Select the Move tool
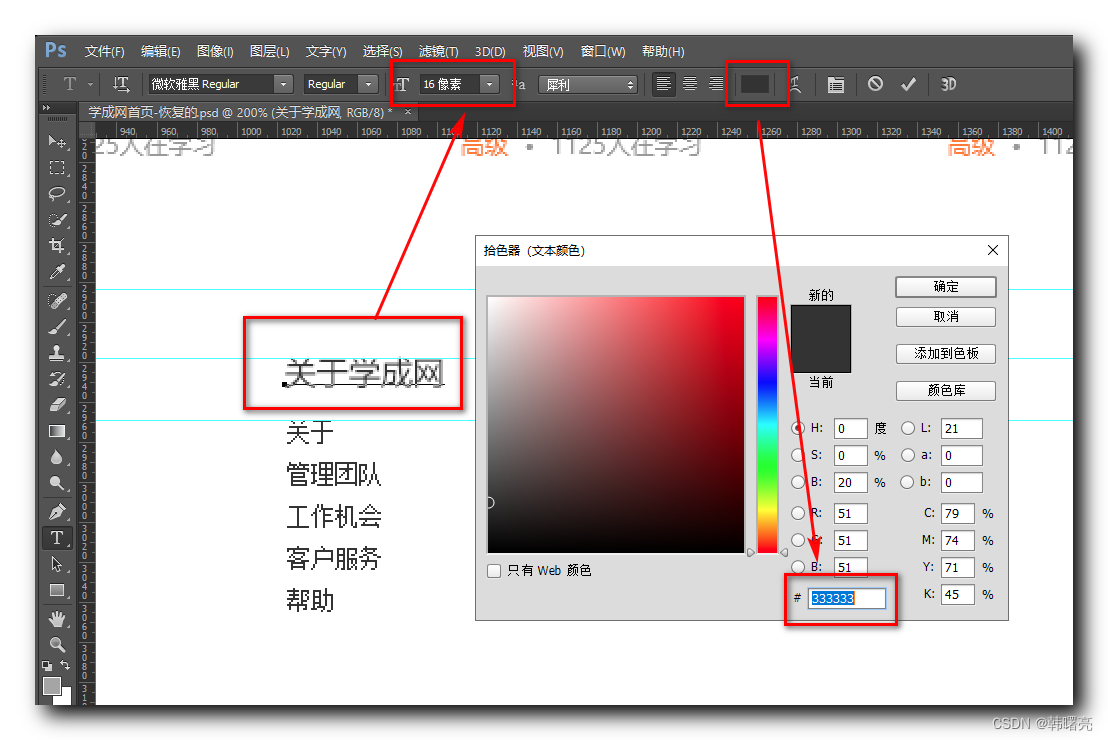This screenshot has height=740, width=1108. [x=57, y=142]
